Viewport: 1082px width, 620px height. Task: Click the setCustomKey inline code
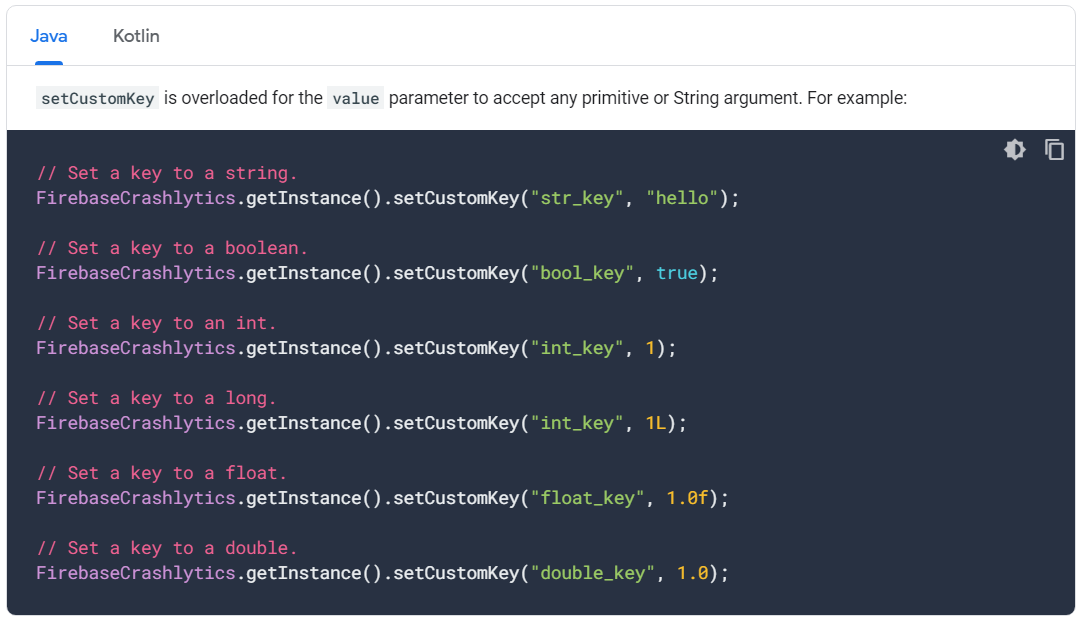point(97,98)
